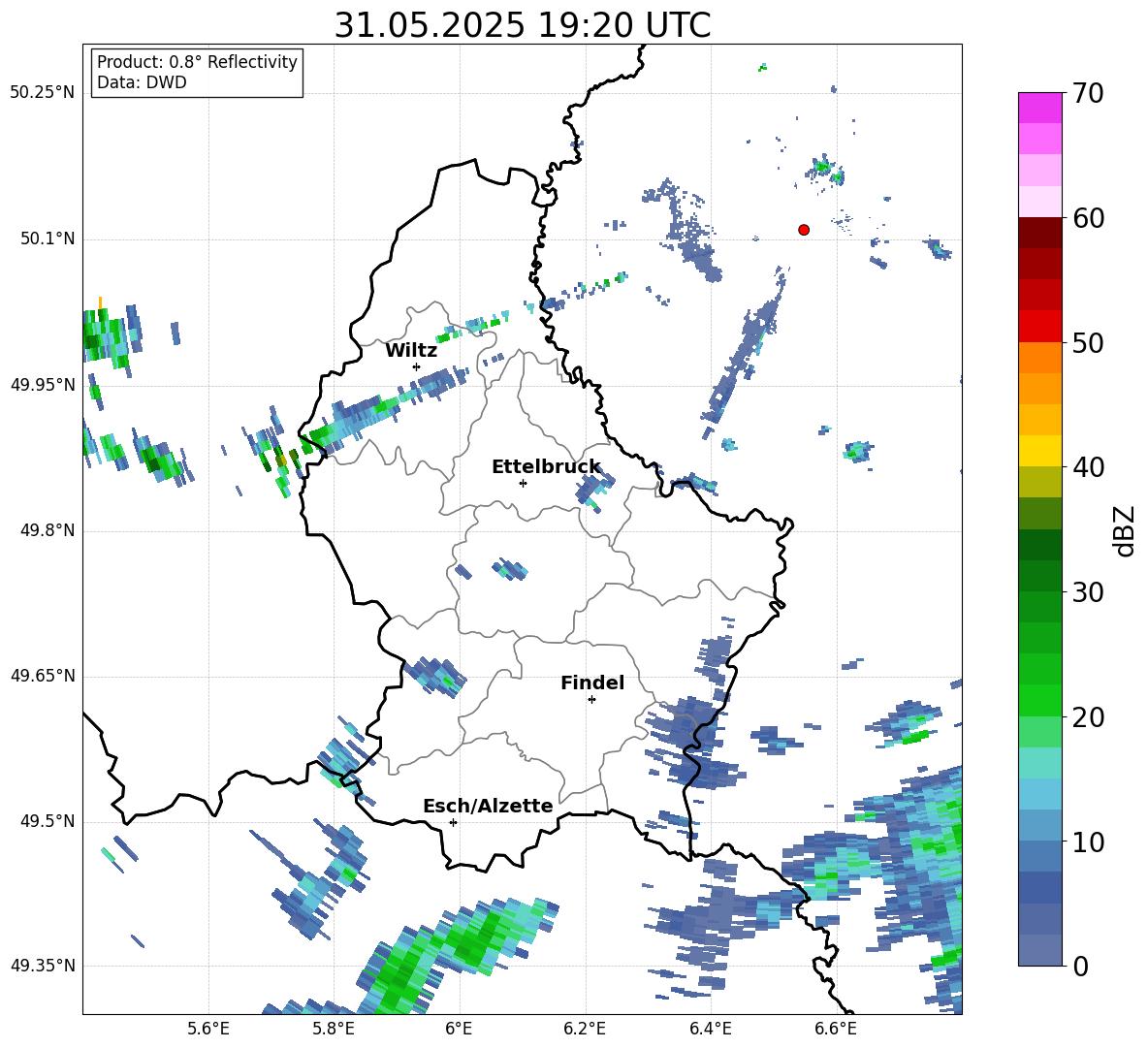Click the 10 label on the colorbar
Screen dimensions: 1148x1048
click(x=1087, y=842)
